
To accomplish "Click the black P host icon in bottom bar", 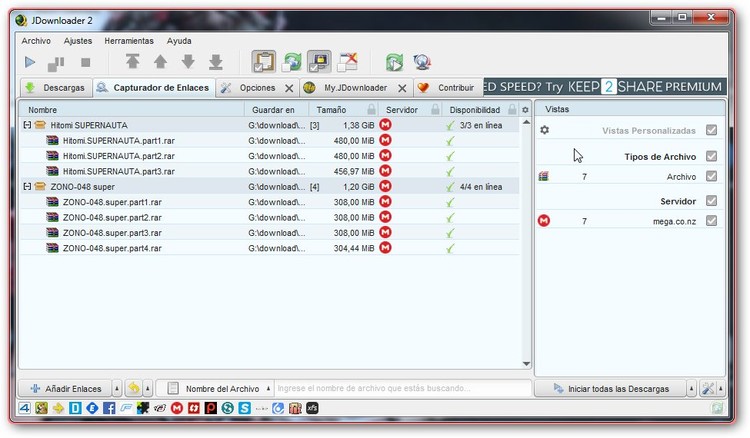I will (x=210, y=408).
